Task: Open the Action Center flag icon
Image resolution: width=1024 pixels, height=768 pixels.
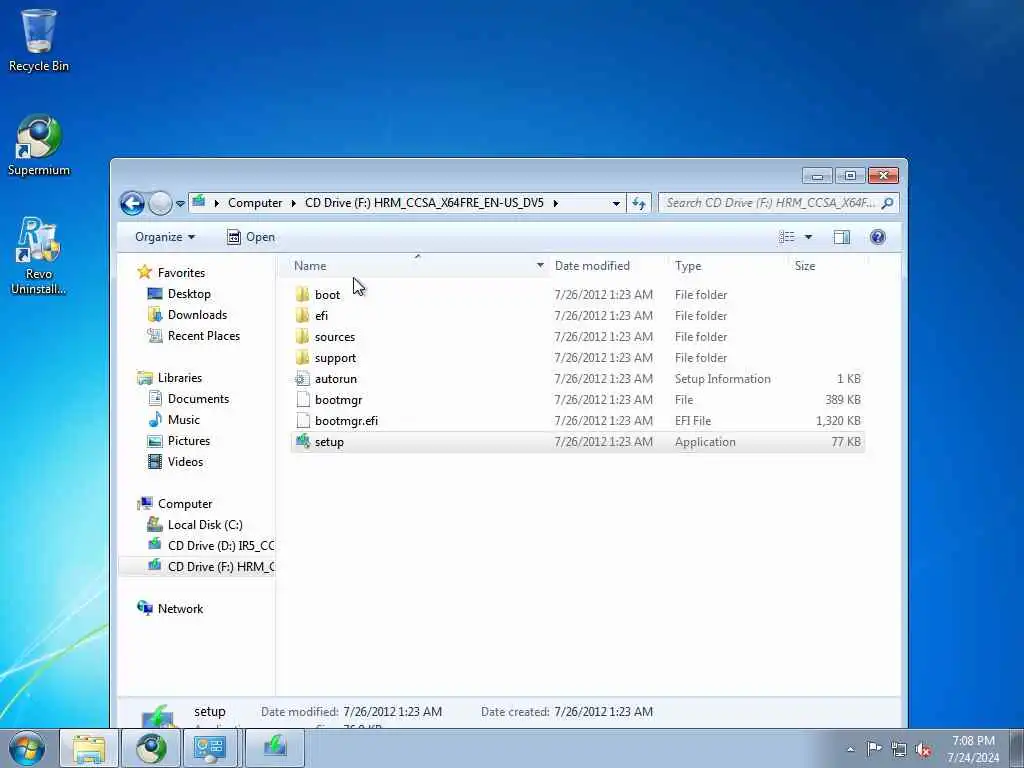Action: [x=874, y=749]
